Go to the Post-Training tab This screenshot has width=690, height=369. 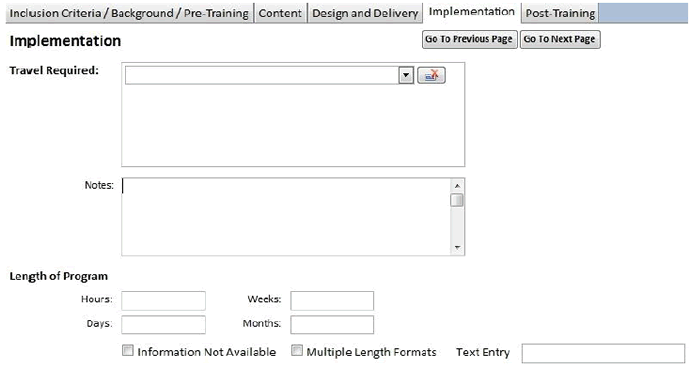[560, 13]
